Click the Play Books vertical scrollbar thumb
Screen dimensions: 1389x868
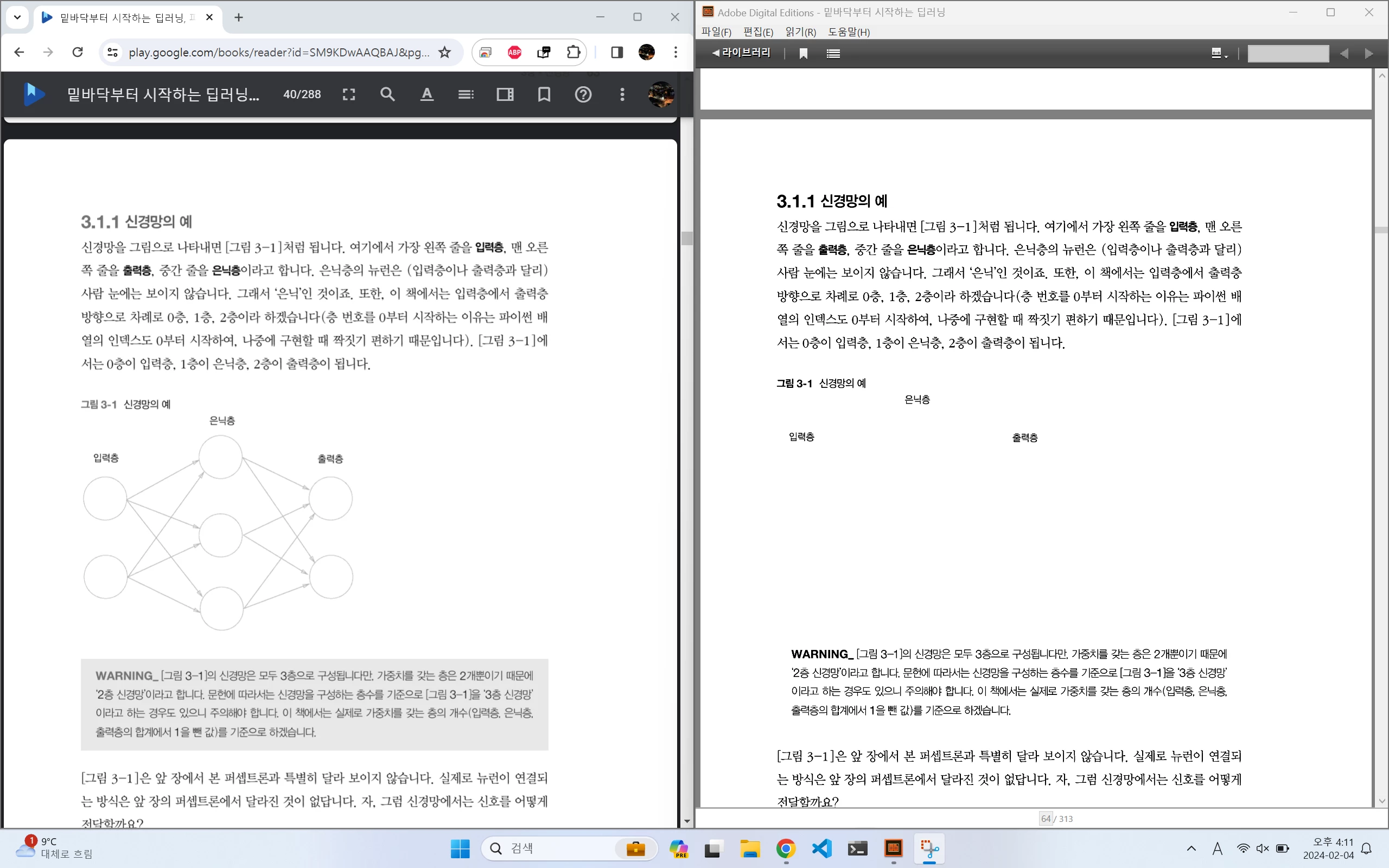[686, 238]
